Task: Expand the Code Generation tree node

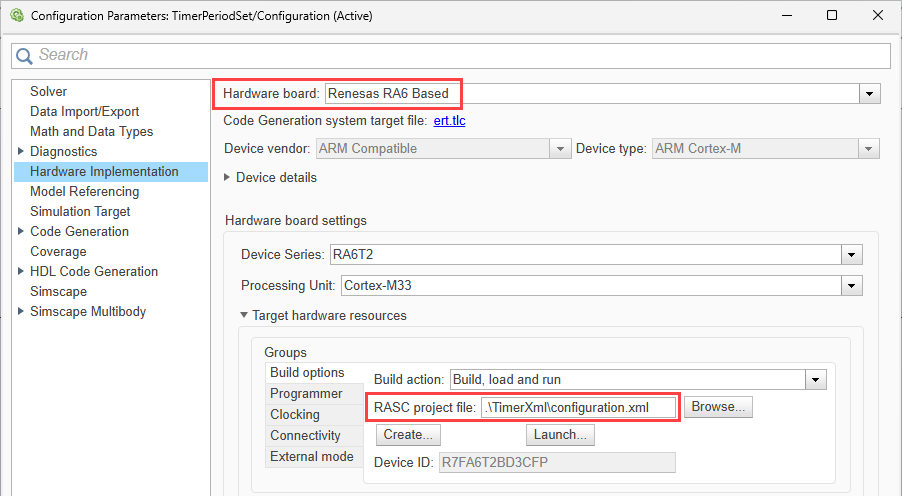Action: (x=21, y=231)
